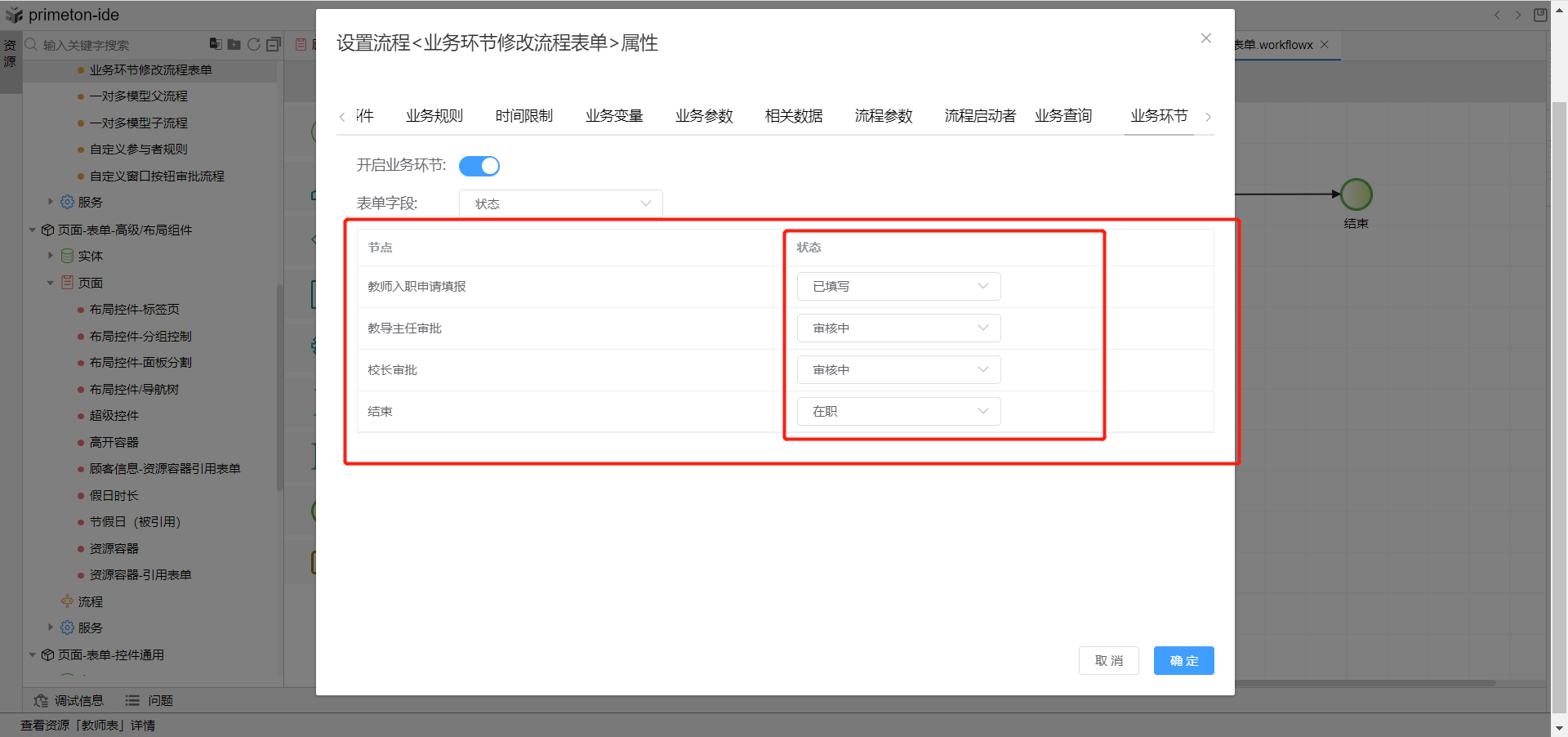Open the 表单字段 dropdown
The width and height of the screenshot is (1568, 737).
[x=561, y=203]
